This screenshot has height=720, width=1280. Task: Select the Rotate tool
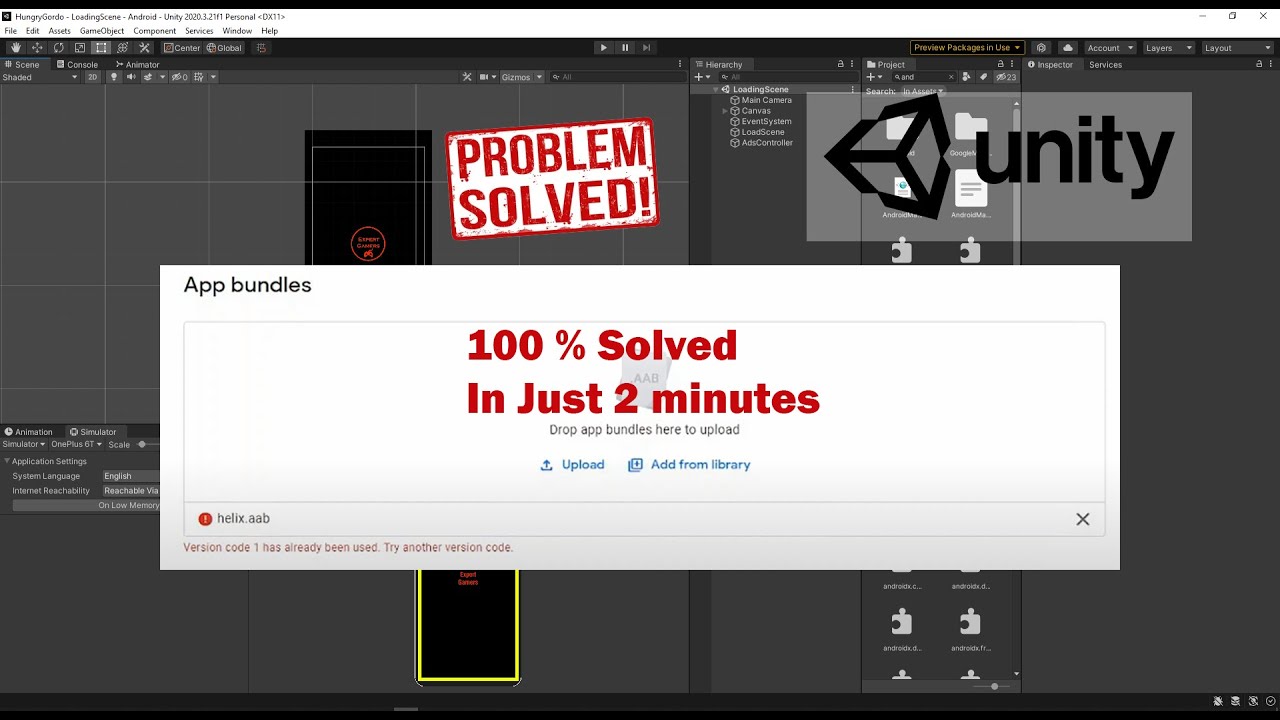click(x=59, y=47)
